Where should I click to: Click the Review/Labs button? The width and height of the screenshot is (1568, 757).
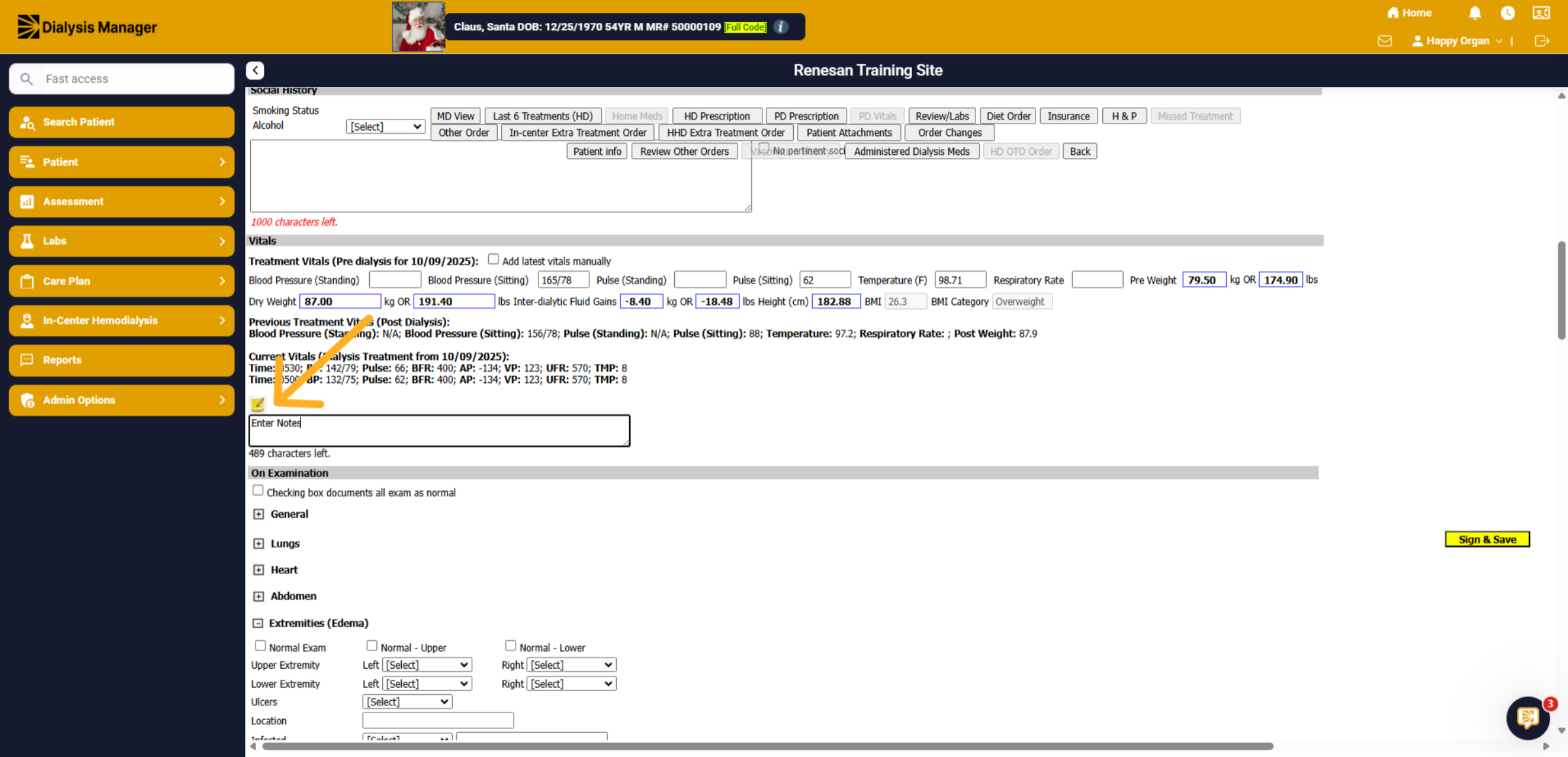click(x=942, y=116)
